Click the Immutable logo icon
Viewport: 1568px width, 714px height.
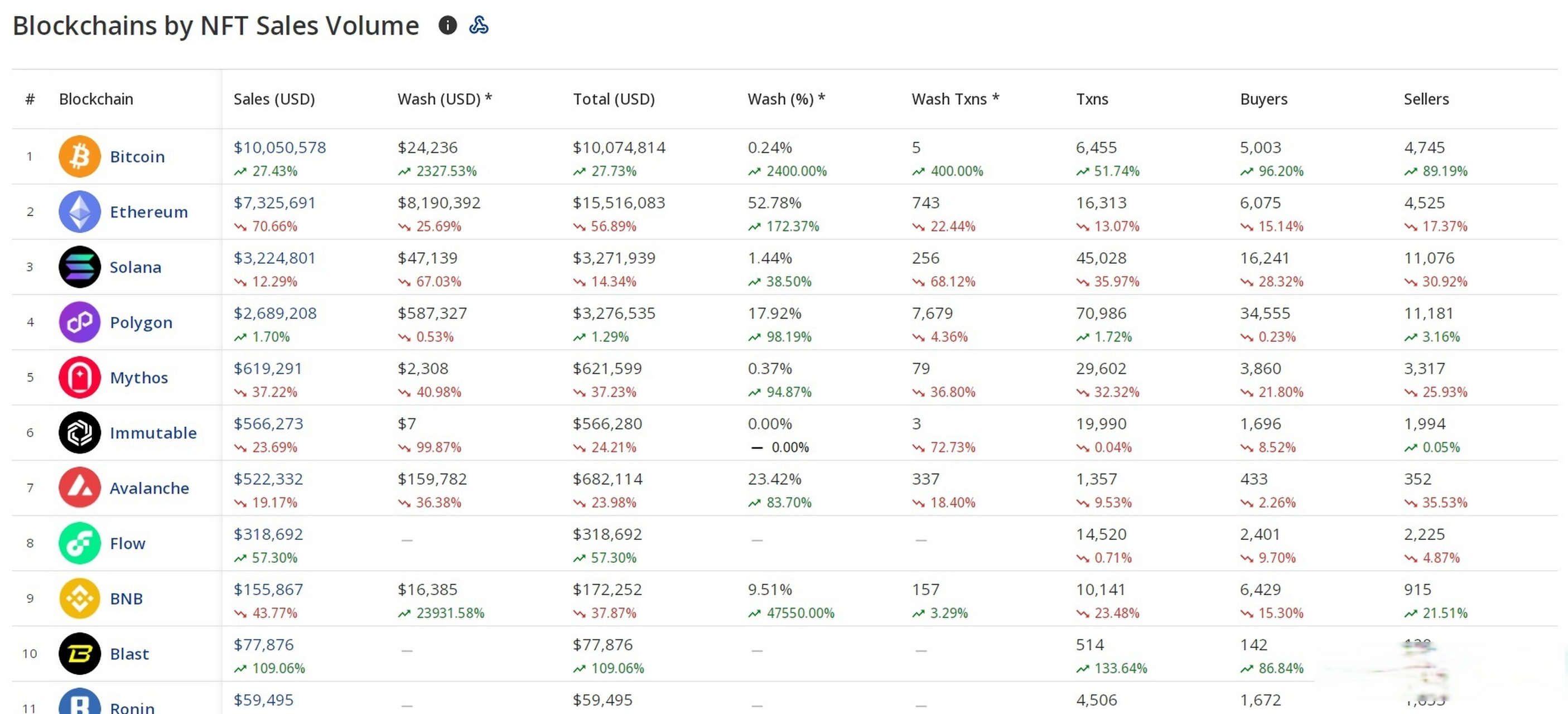tap(80, 433)
